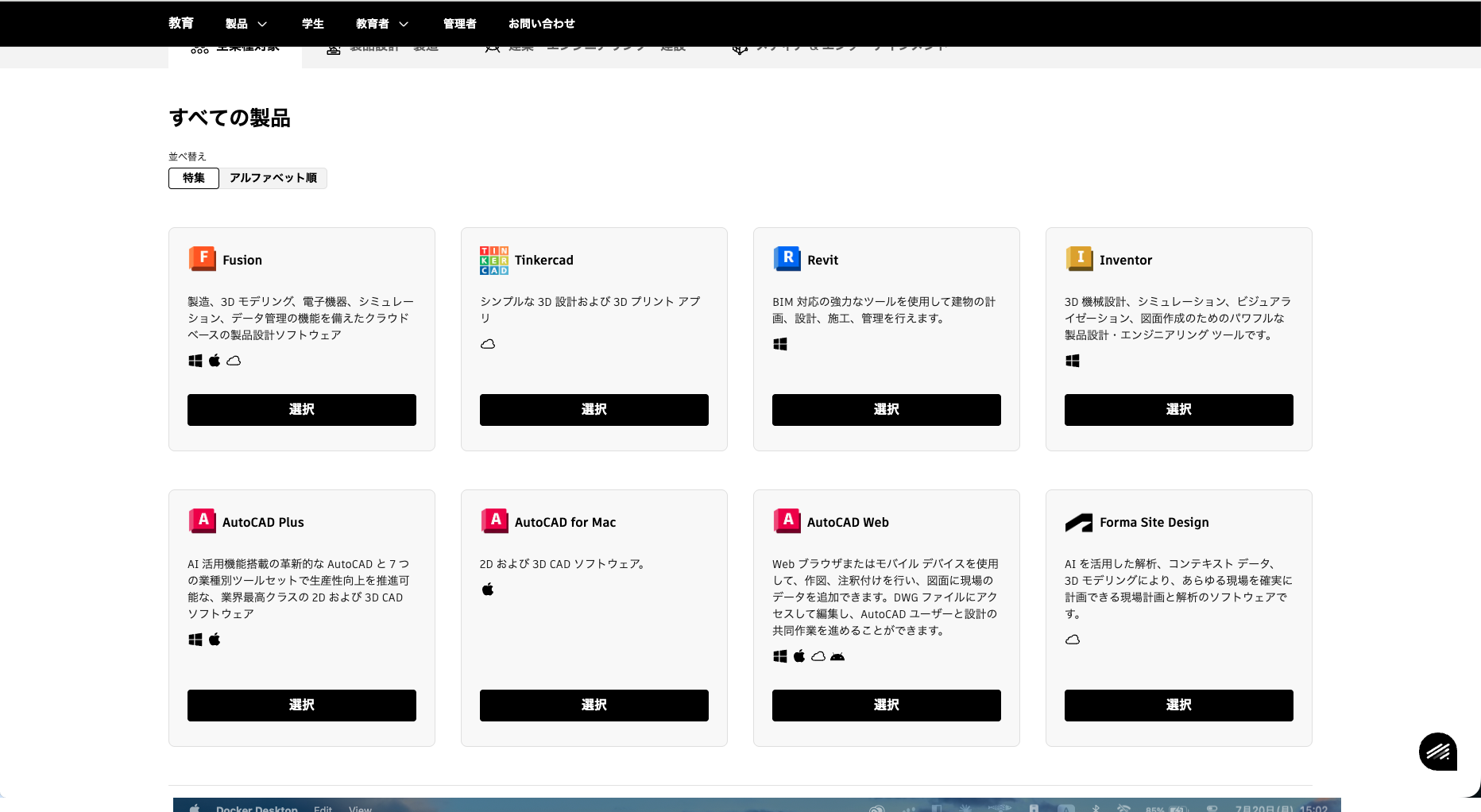1481x812 pixels.
Task: Click the Fusion product title
Action: 242,260
